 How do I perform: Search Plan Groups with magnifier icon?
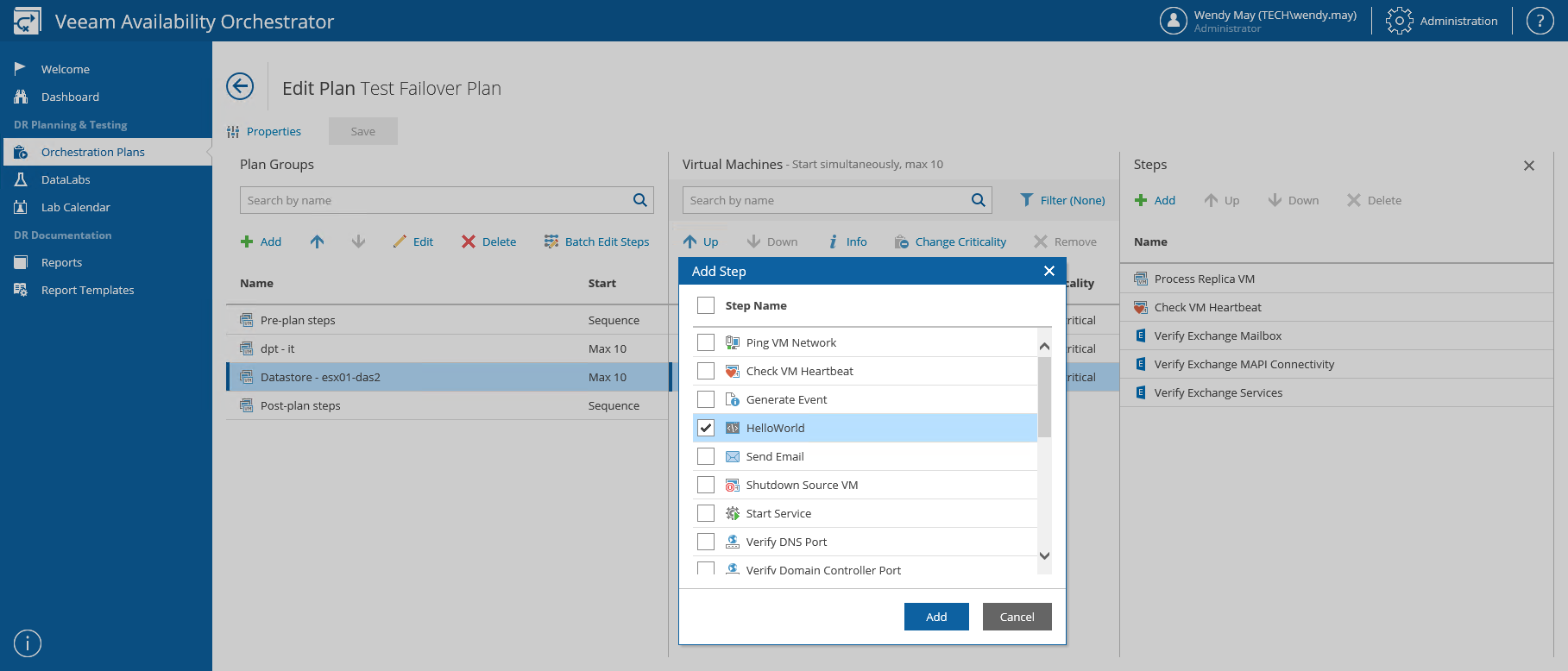(x=639, y=200)
